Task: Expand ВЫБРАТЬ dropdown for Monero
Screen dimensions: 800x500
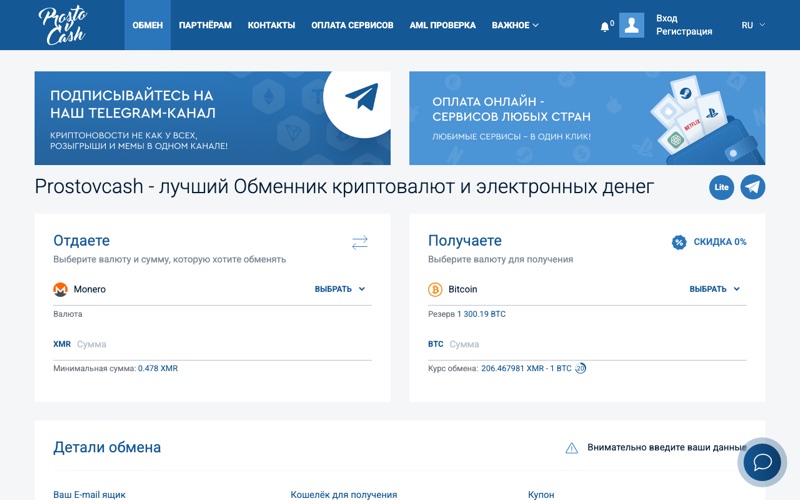Action: tap(340, 289)
